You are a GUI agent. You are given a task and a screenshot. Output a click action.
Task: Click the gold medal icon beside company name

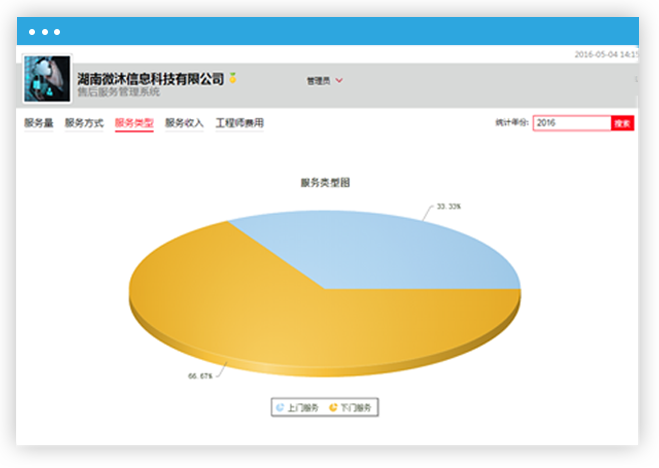pyautogui.click(x=232, y=77)
